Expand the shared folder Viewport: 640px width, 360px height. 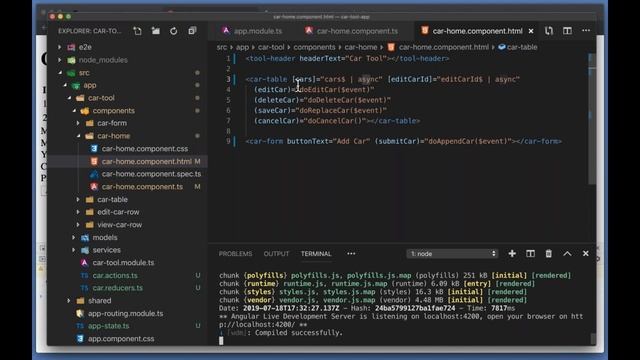(x=100, y=301)
